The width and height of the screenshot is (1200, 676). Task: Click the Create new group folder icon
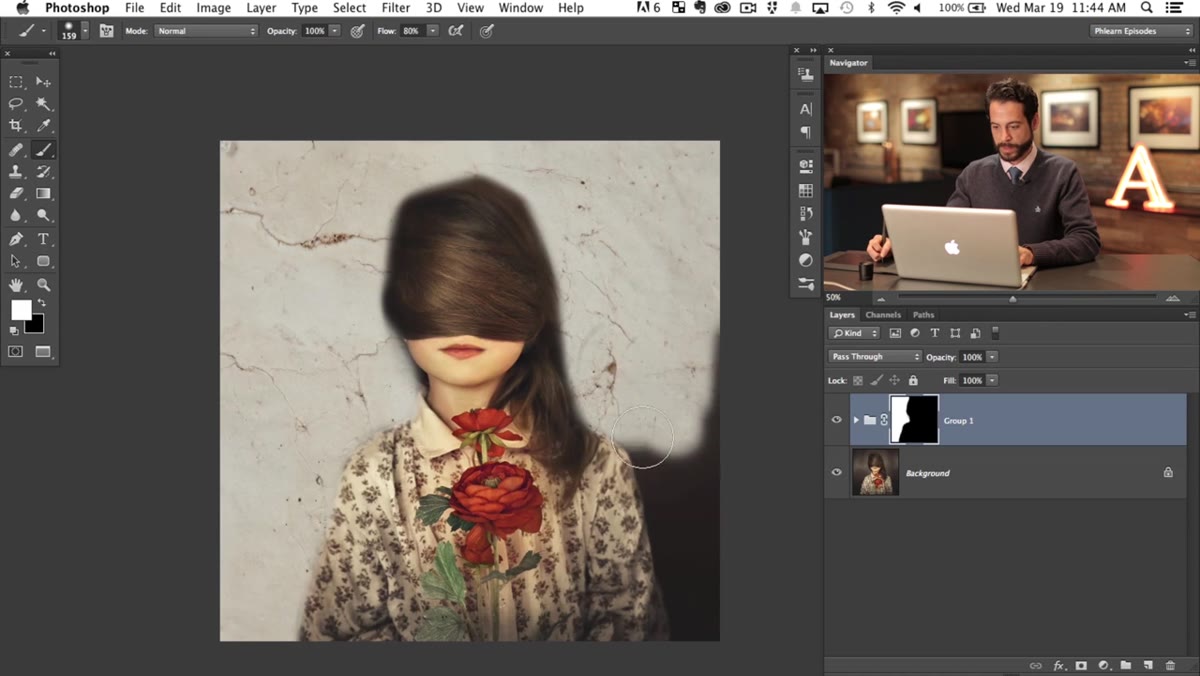pyautogui.click(x=1125, y=666)
